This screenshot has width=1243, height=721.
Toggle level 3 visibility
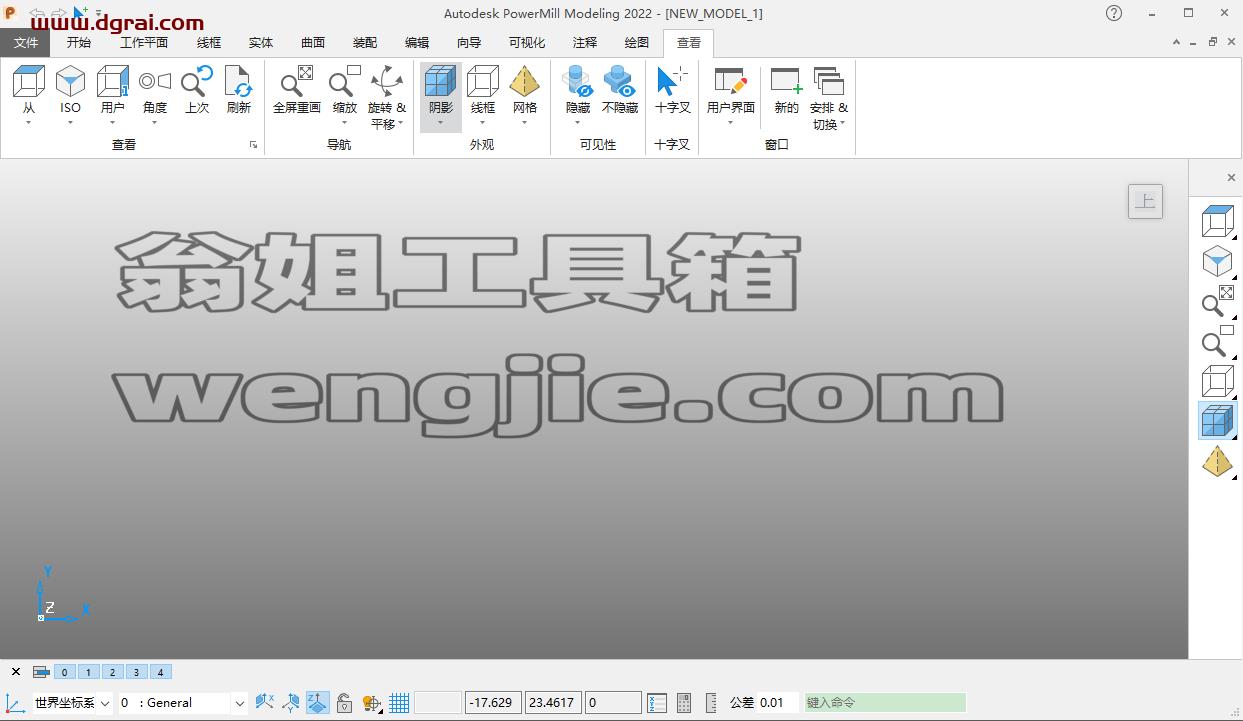[136, 672]
